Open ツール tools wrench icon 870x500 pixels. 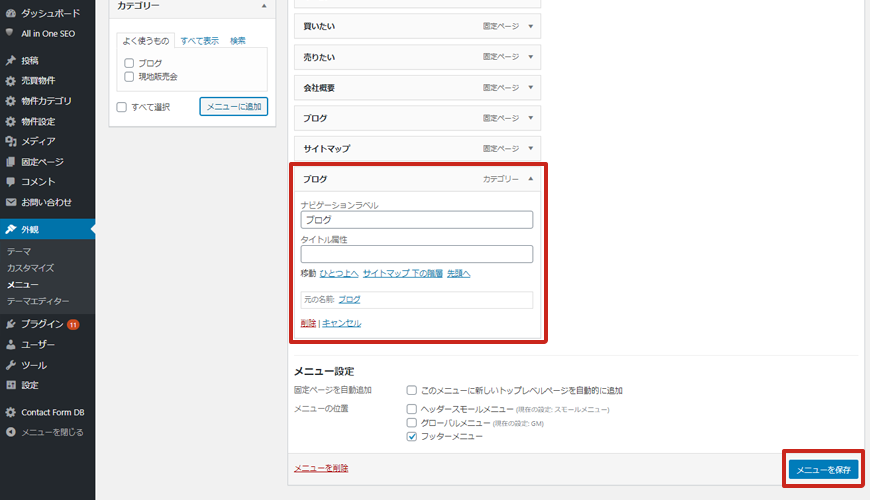[x=10, y=365]
